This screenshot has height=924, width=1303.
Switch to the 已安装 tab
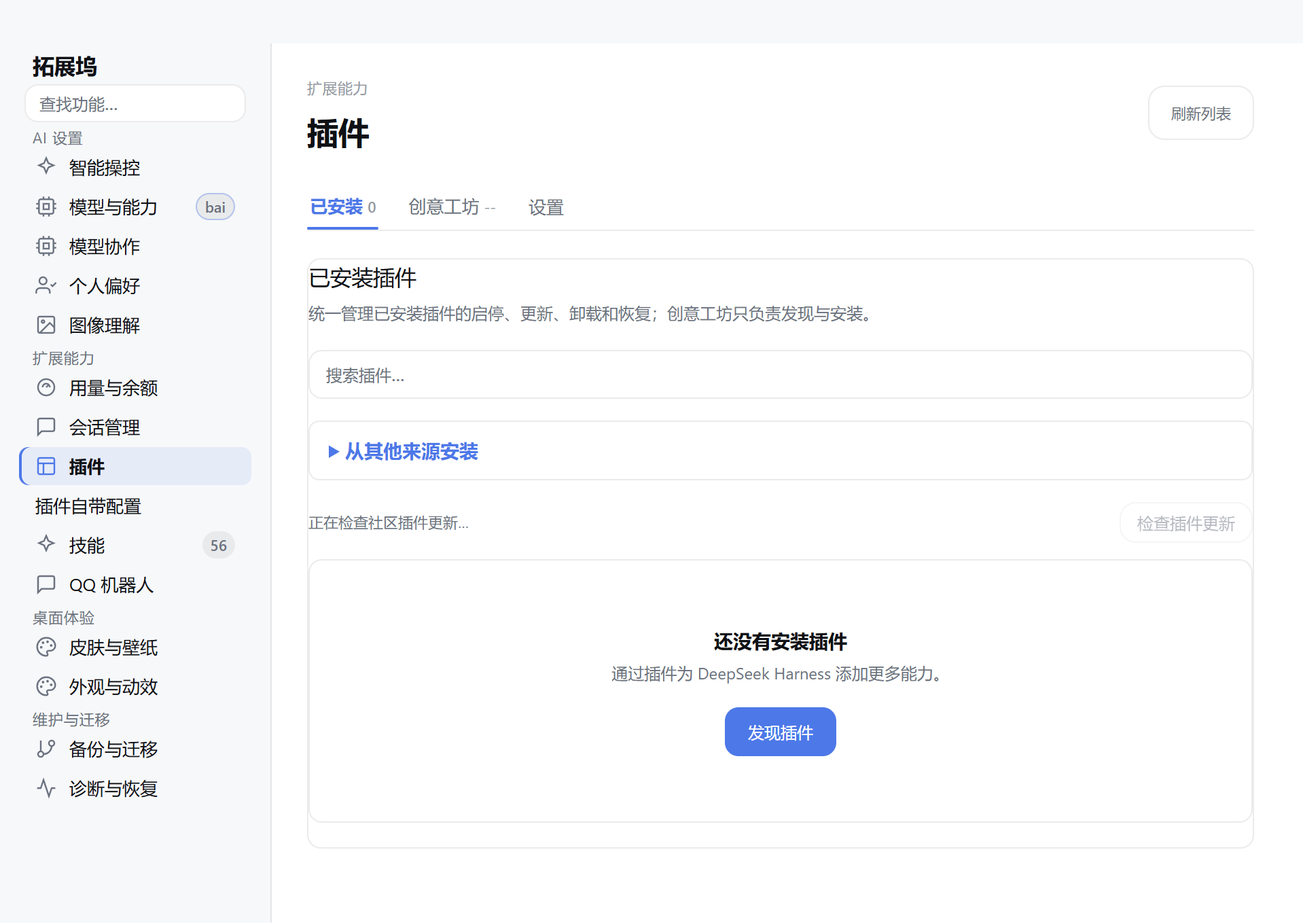coord(343,207)
